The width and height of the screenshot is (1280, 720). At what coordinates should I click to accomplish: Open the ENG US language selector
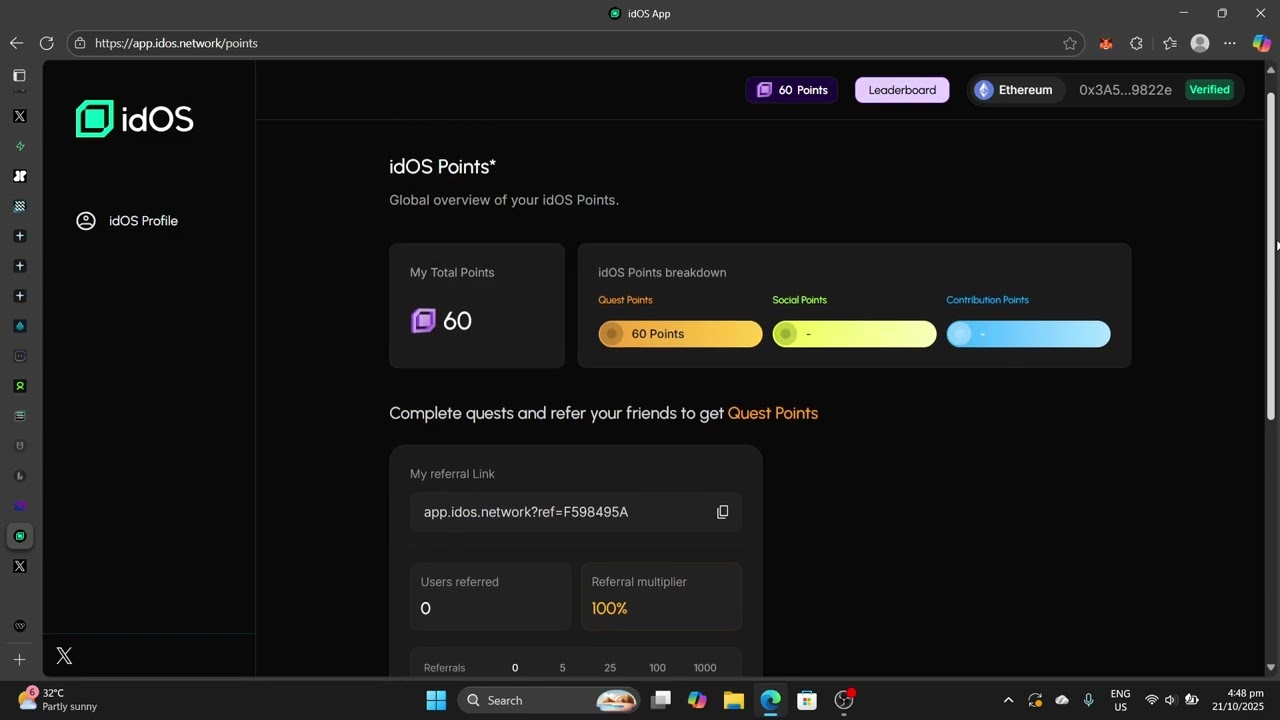tap(1121, 700)
